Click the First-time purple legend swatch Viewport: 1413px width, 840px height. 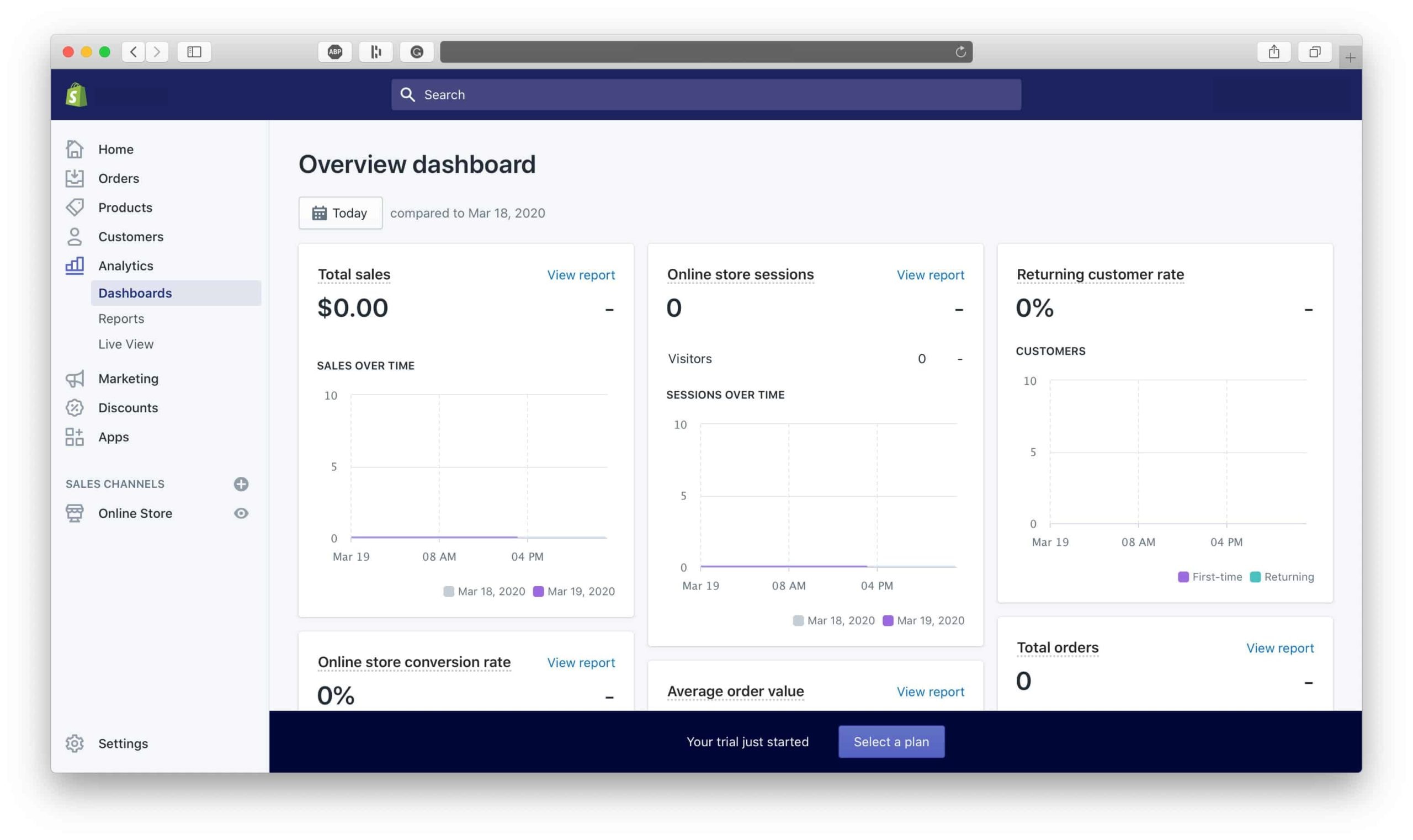point(1183,577)
